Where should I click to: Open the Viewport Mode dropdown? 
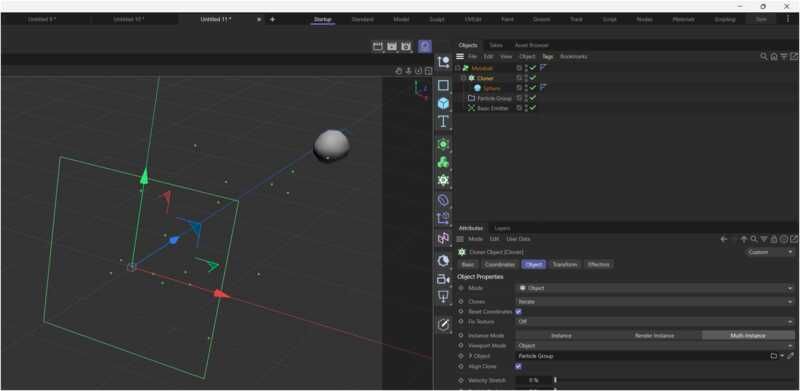click(655, 346)
